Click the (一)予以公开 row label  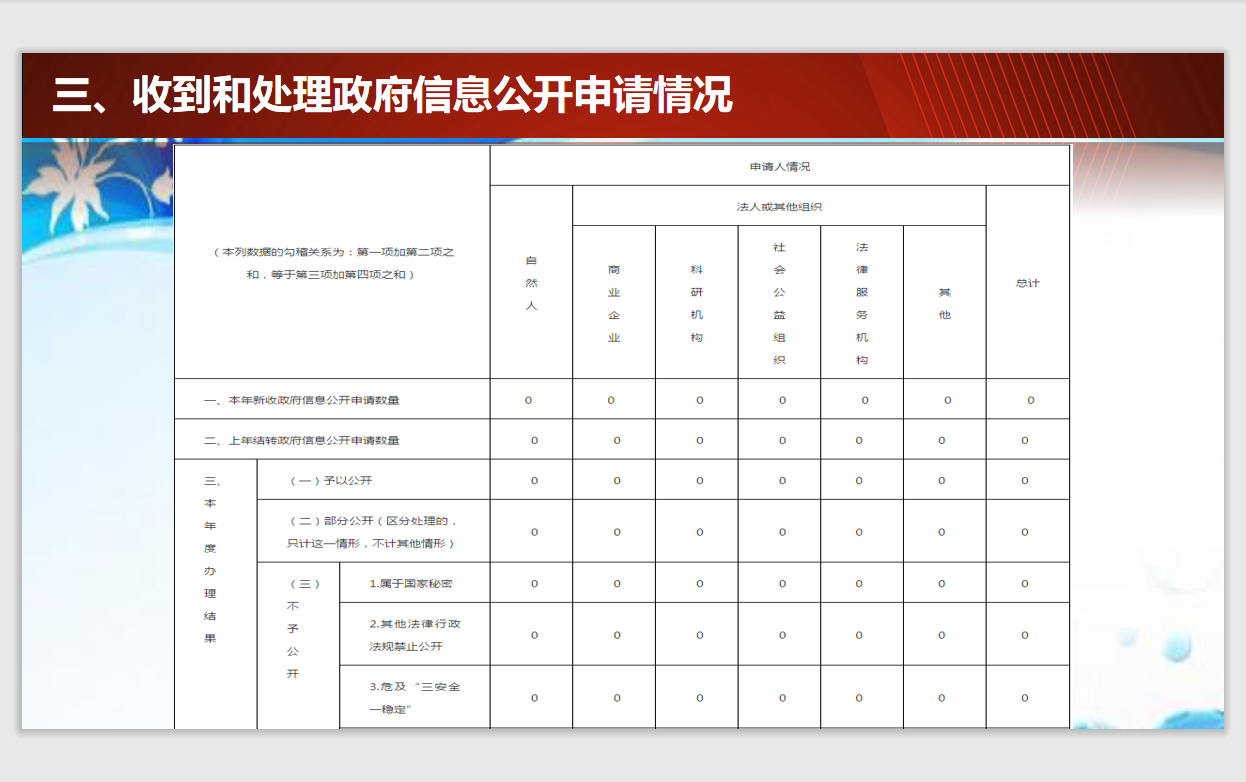click(x=331, y=480)
